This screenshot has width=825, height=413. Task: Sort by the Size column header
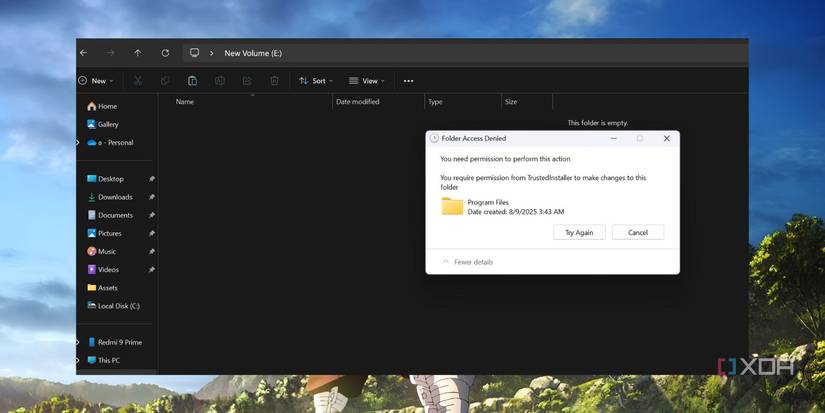pos(511,102)
